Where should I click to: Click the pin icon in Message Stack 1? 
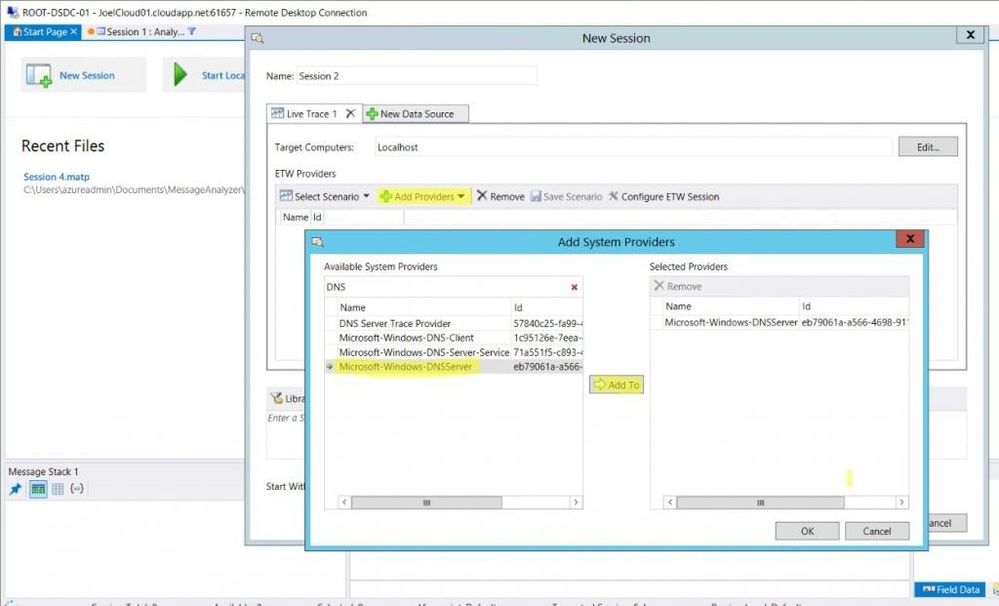pyautogui.click(x=15, y=489)
